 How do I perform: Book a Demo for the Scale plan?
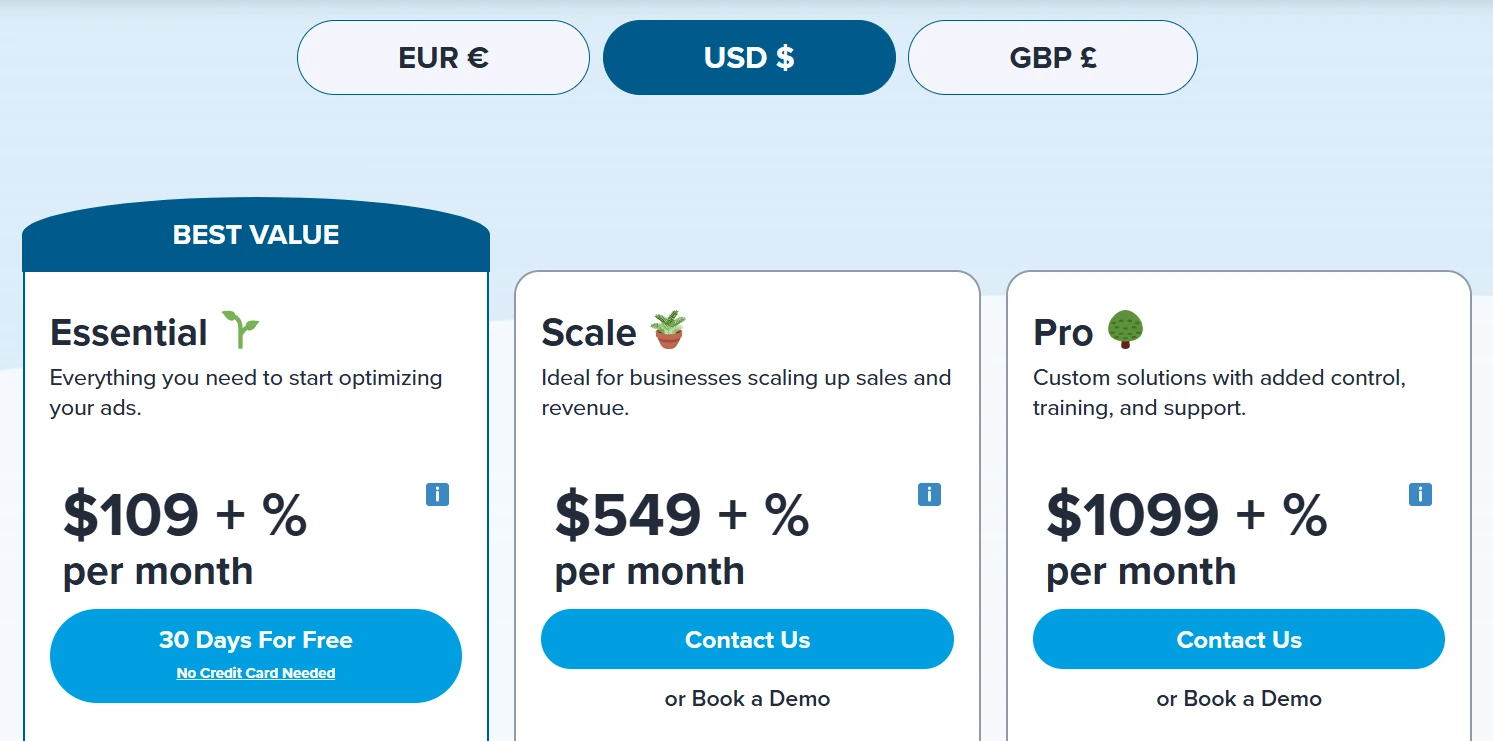coord(747,699)
